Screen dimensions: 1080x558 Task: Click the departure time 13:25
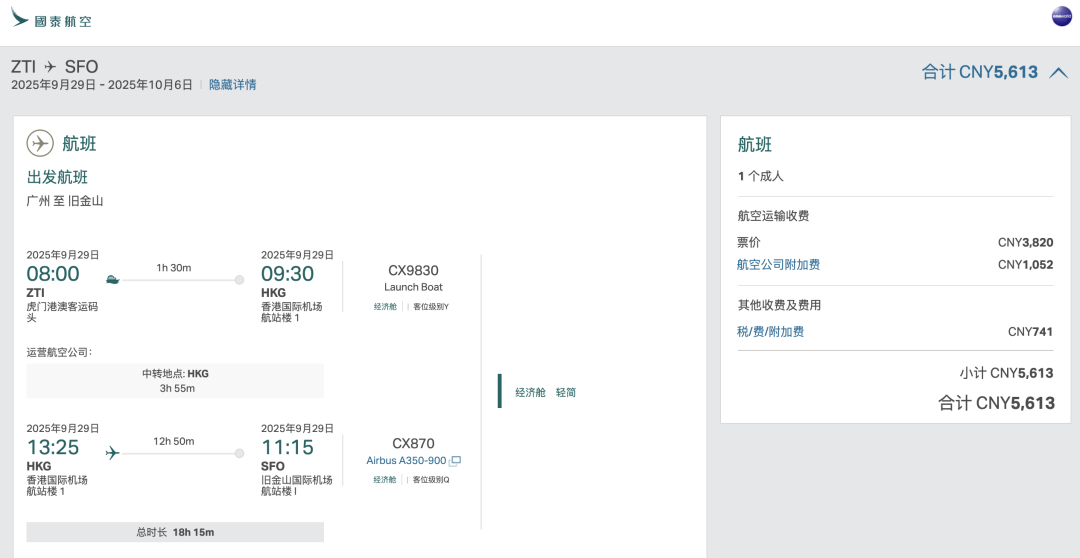tap(53, 448)
